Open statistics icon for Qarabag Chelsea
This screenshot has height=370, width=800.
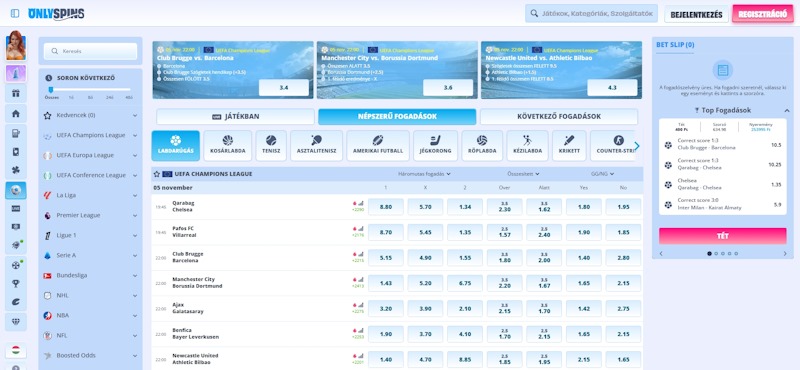coord(360,203)
